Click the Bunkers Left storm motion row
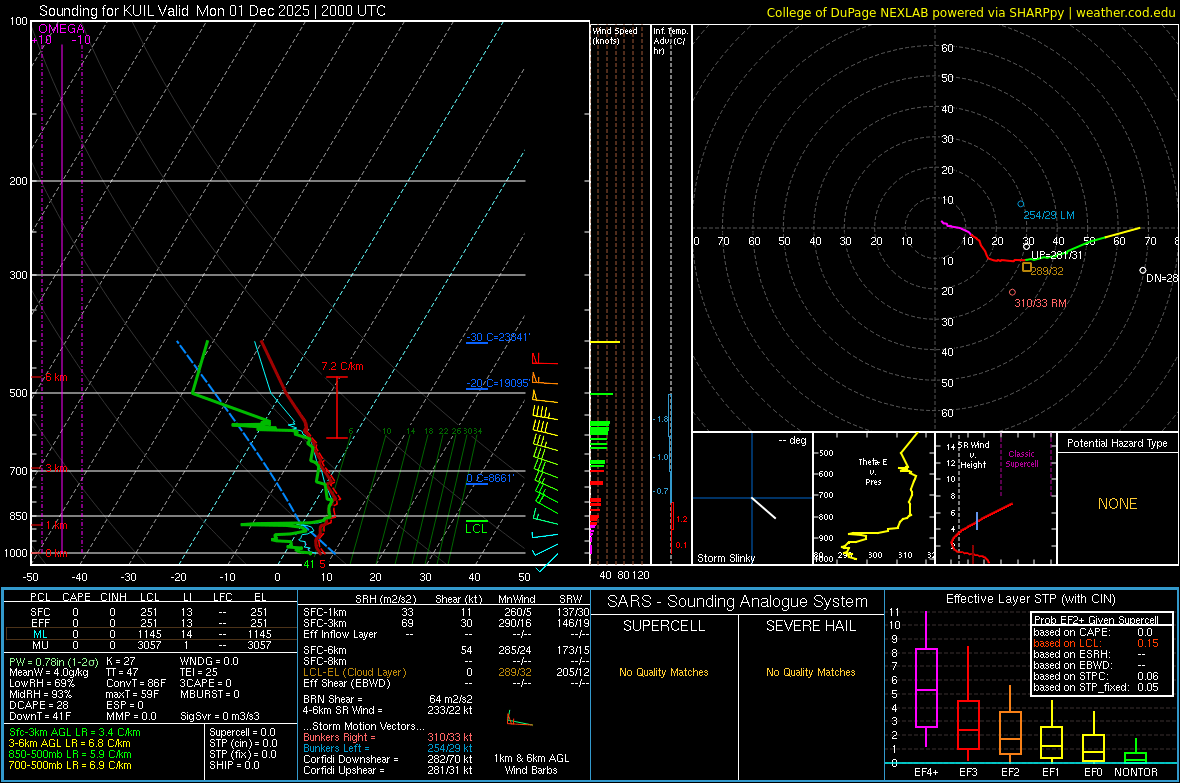 pos(388,748)
